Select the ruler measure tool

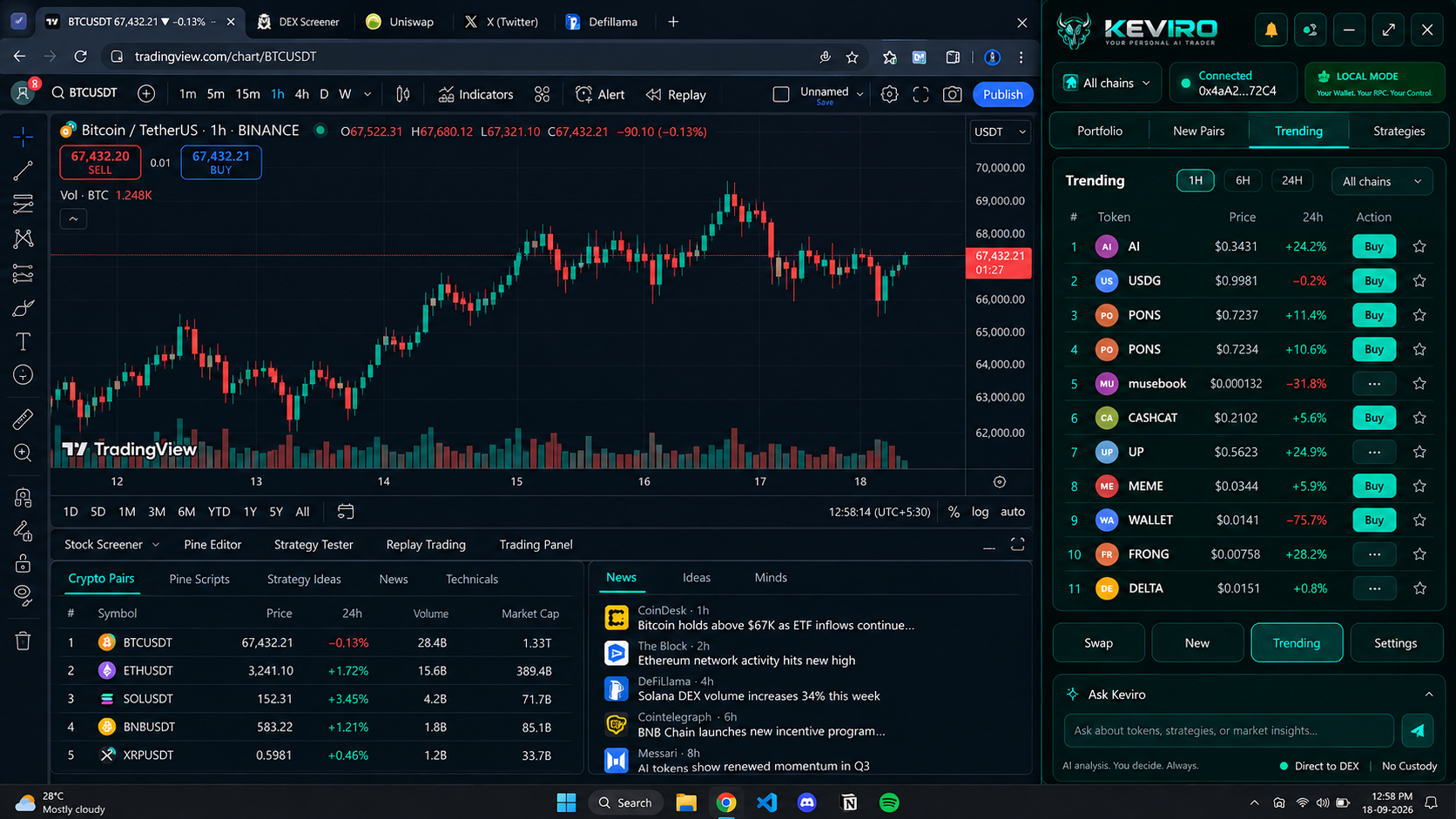pos(24,419)
